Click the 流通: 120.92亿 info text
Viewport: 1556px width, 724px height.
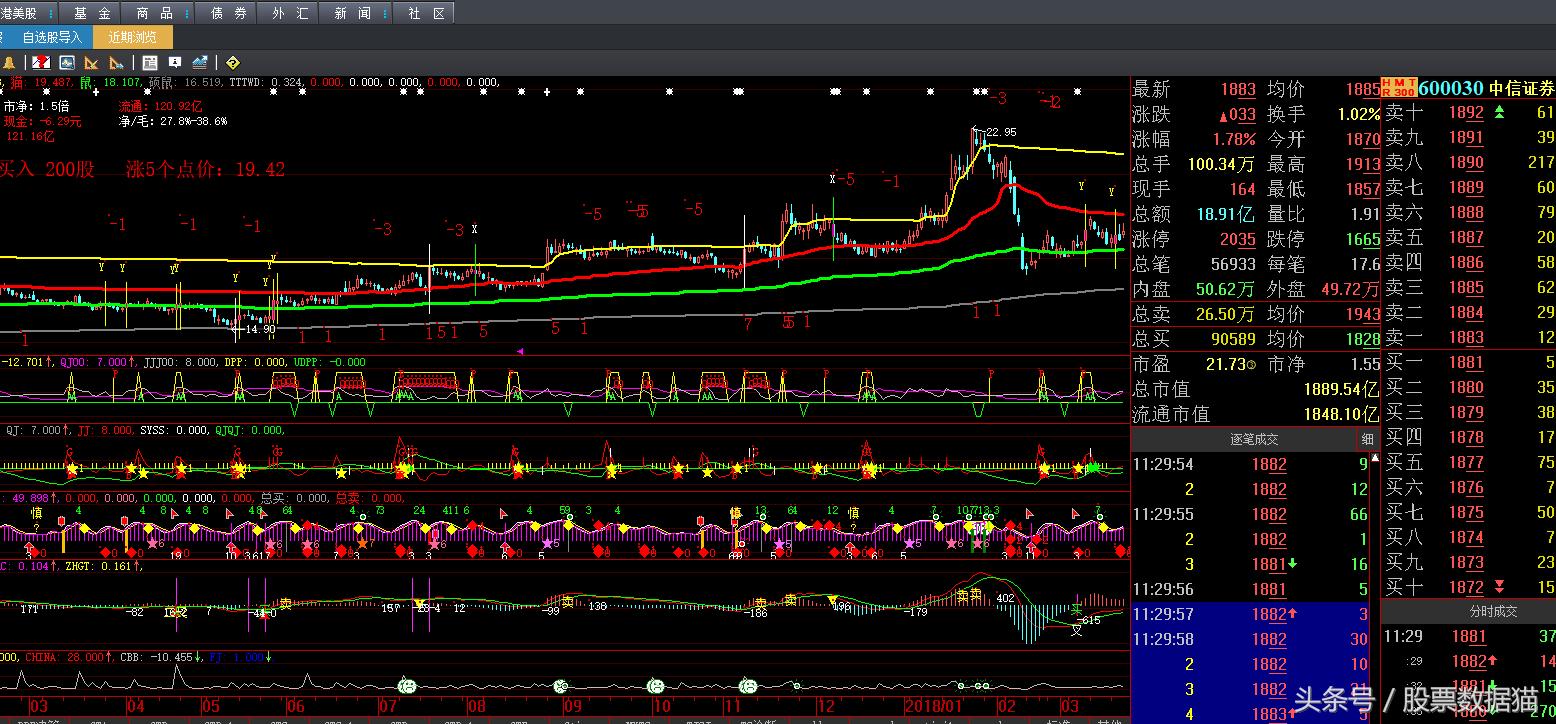coord(160,106)
